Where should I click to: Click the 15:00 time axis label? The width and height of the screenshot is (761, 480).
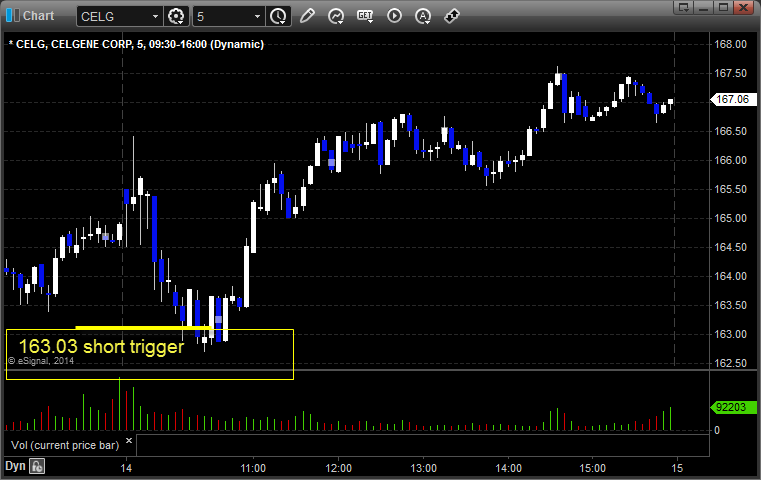[x=593, y=468]
